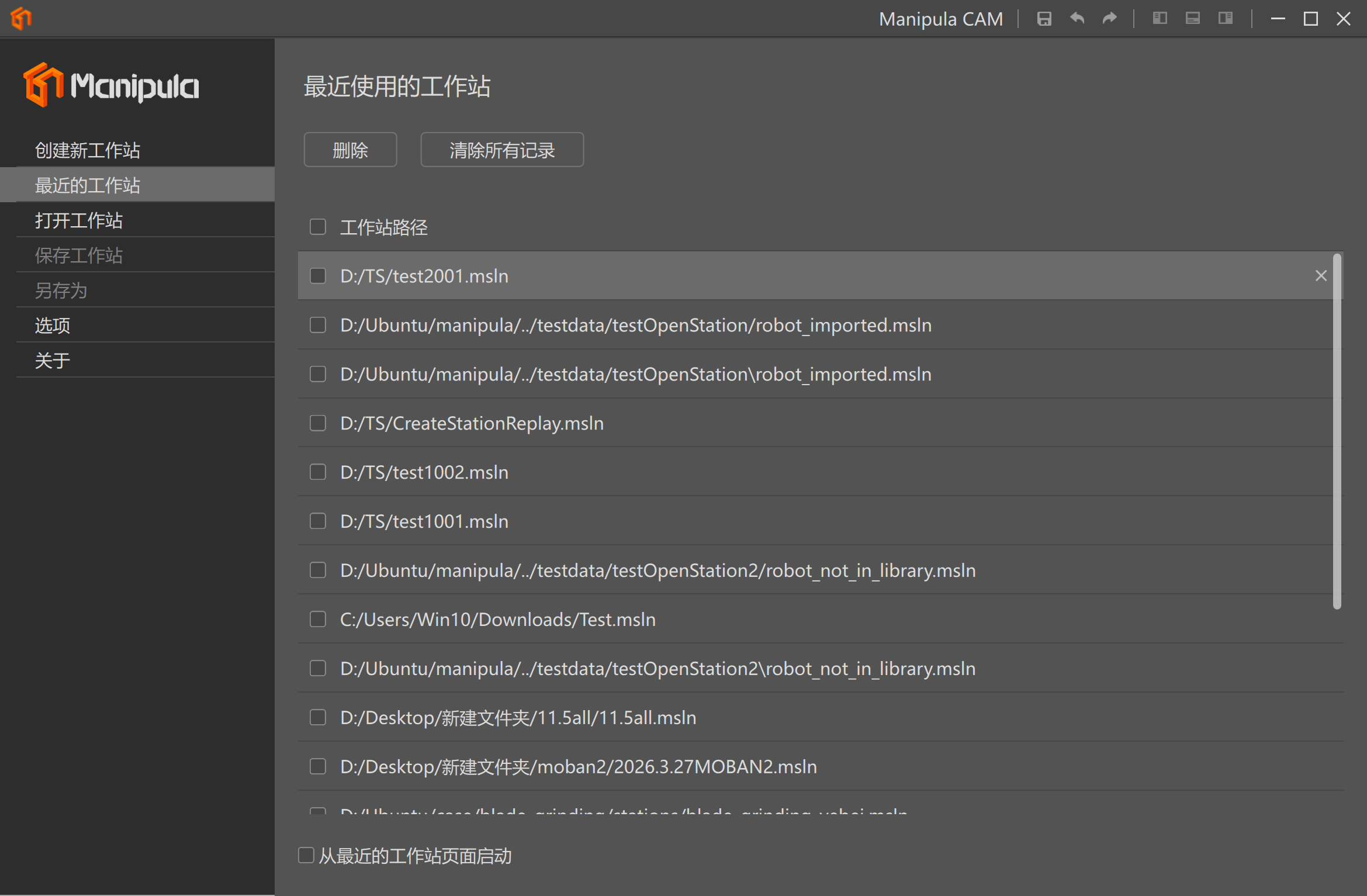Toggle the bottom panel layout icon

(x=1192, y=19)
